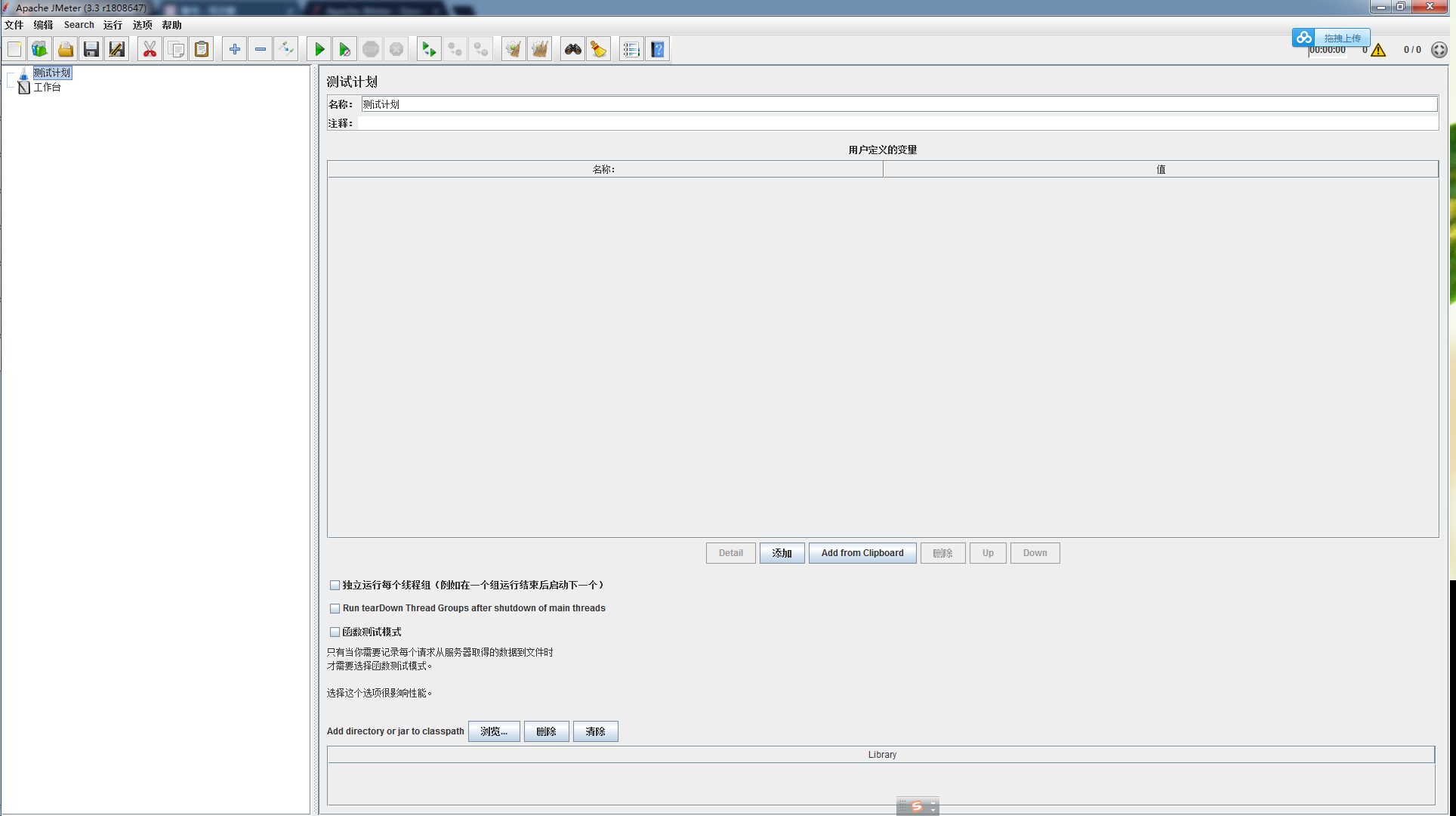Screen dimensions: 1456x816
Task: Click the blue question mark Help icon
Action: pos(658,50)
